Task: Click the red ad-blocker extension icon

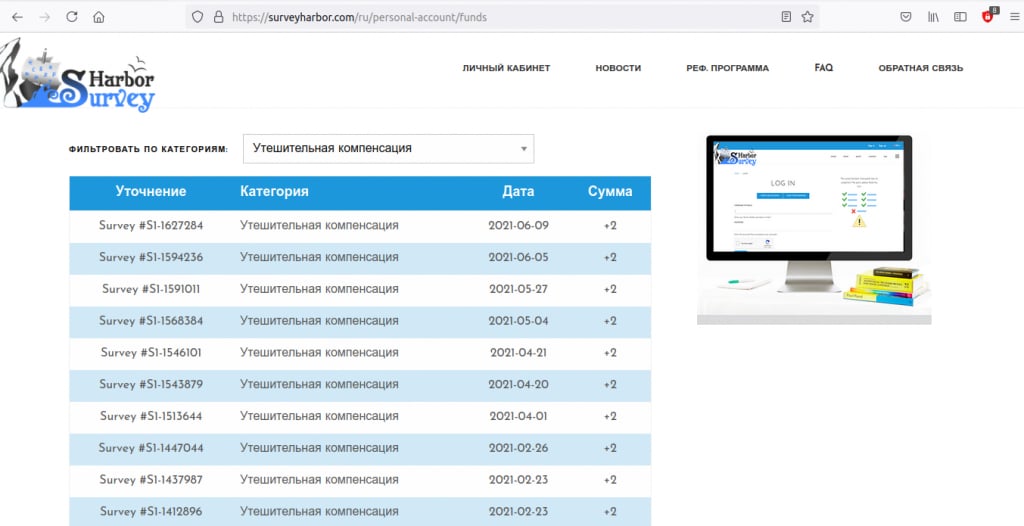Action: [x=989, y=16]
